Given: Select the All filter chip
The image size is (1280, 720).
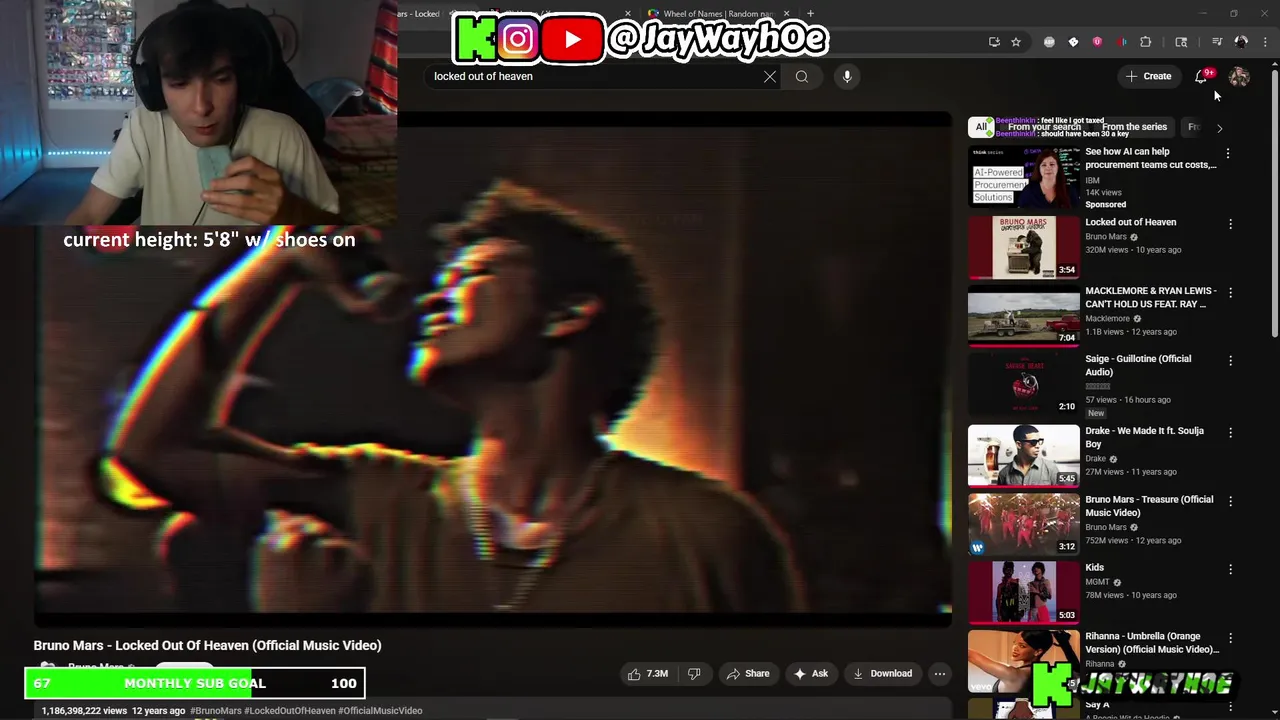Looking at the screenshot, I should tap(981, 127).
